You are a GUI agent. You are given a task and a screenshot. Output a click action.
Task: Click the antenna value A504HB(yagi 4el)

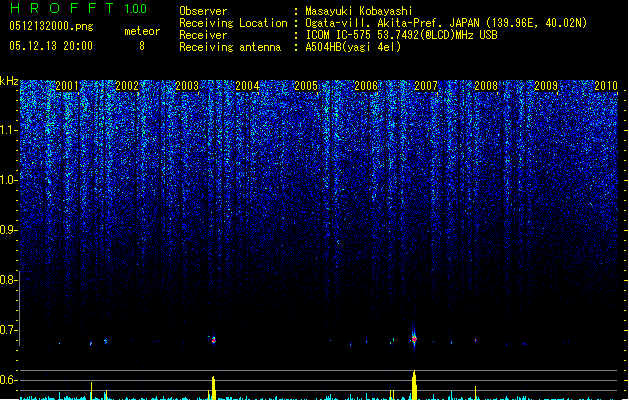[353, 47]
